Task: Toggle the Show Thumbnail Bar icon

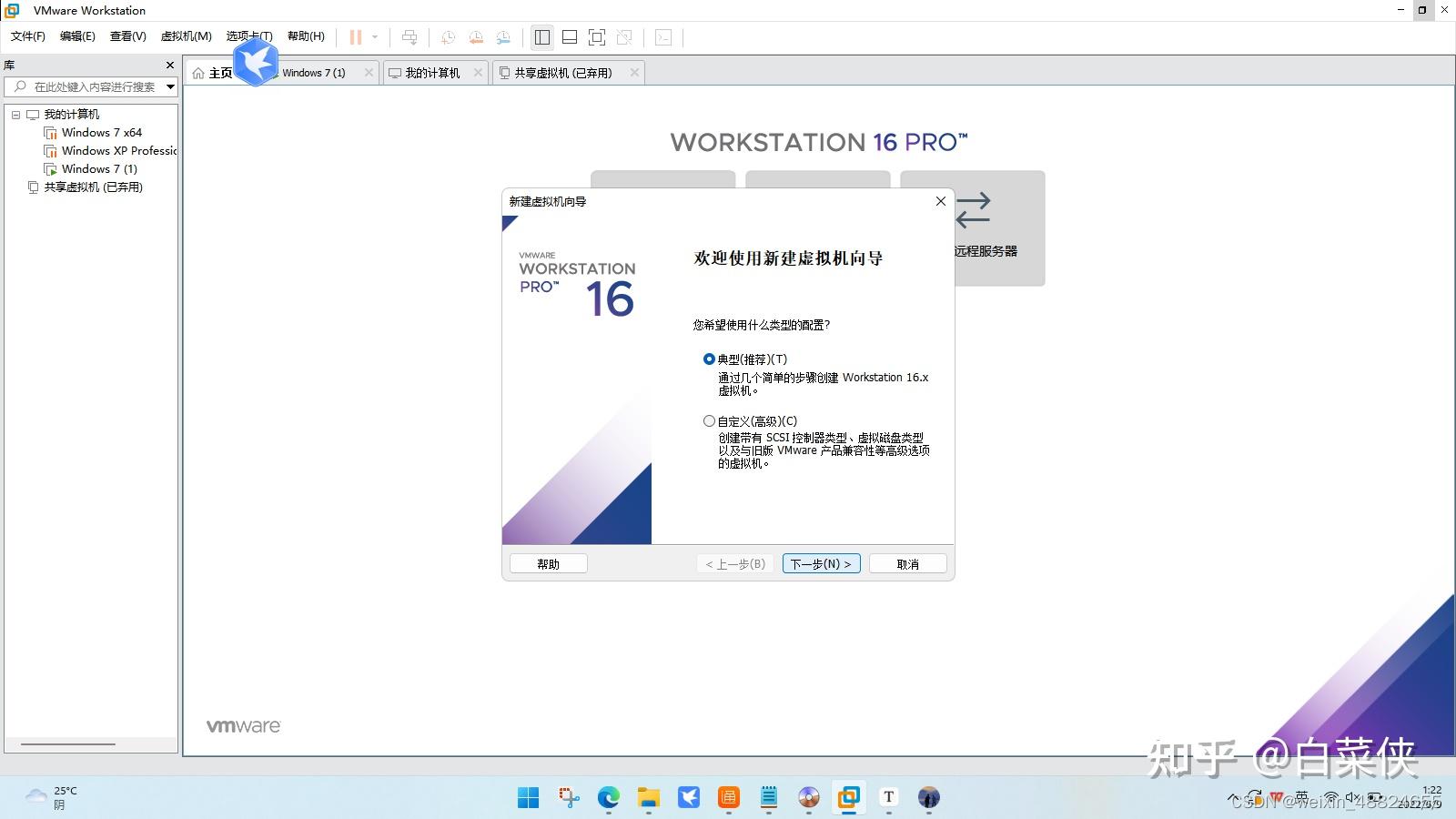Action: [569, 37]
